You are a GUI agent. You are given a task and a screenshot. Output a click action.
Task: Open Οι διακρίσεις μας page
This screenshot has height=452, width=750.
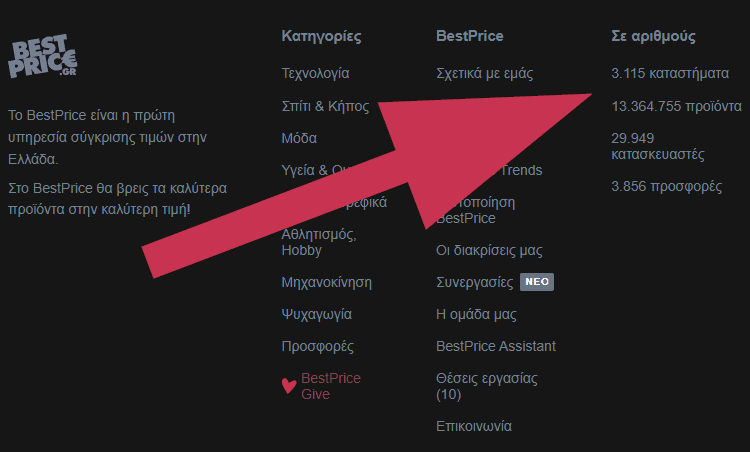(x=489, y=250)
